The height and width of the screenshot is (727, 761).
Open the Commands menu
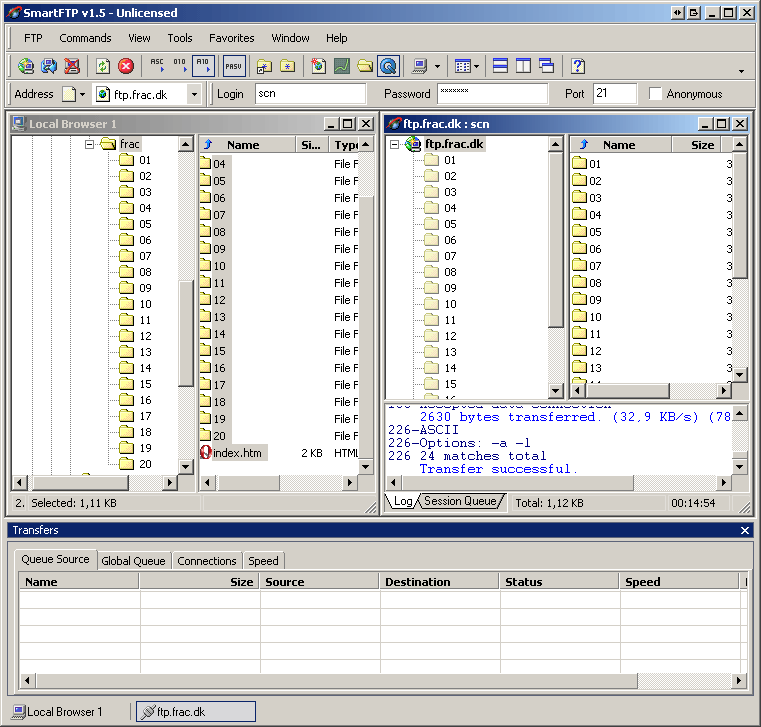[x=85, y=38]
